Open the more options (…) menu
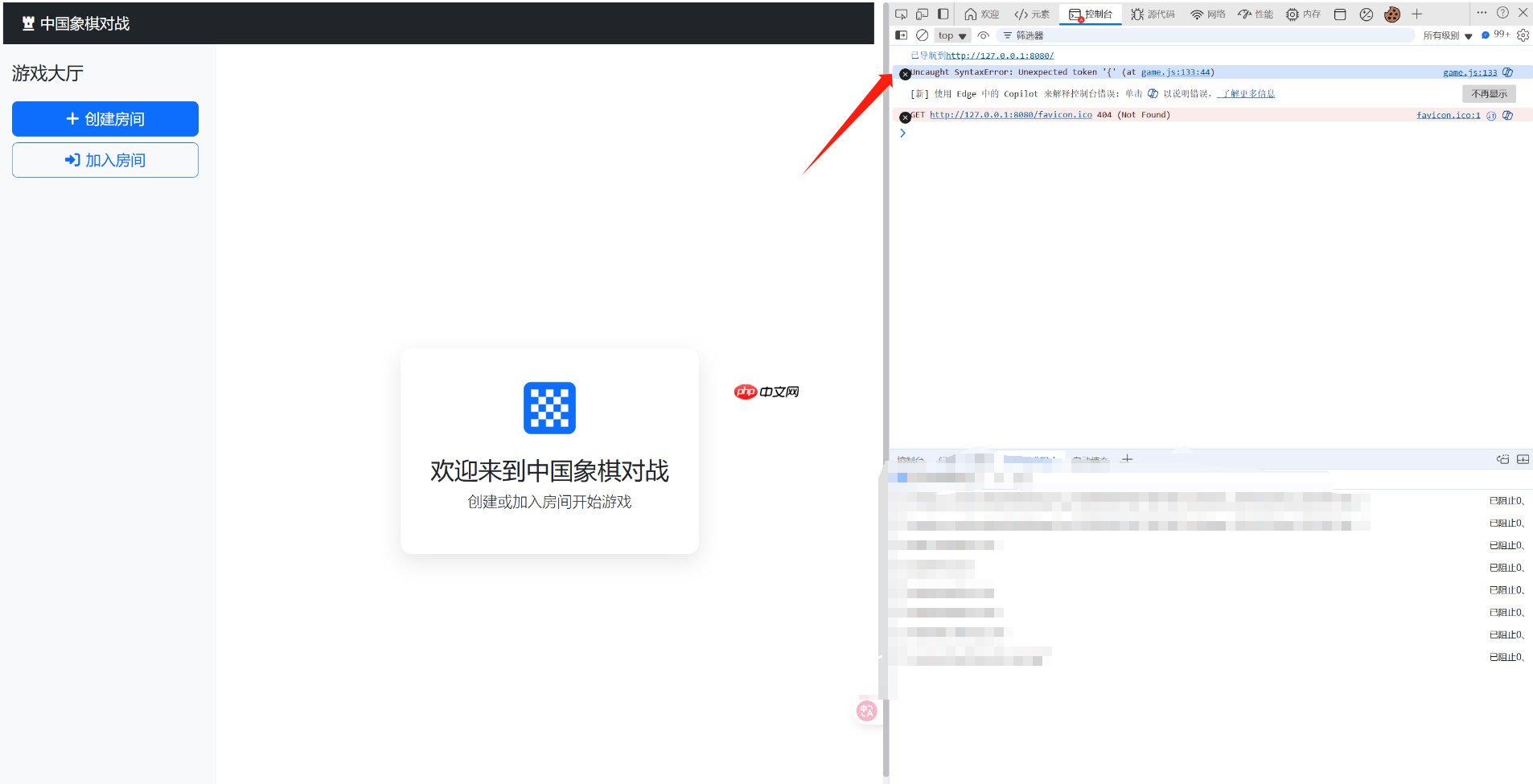Screen dimensions: 1533x784 (1482, 13)
